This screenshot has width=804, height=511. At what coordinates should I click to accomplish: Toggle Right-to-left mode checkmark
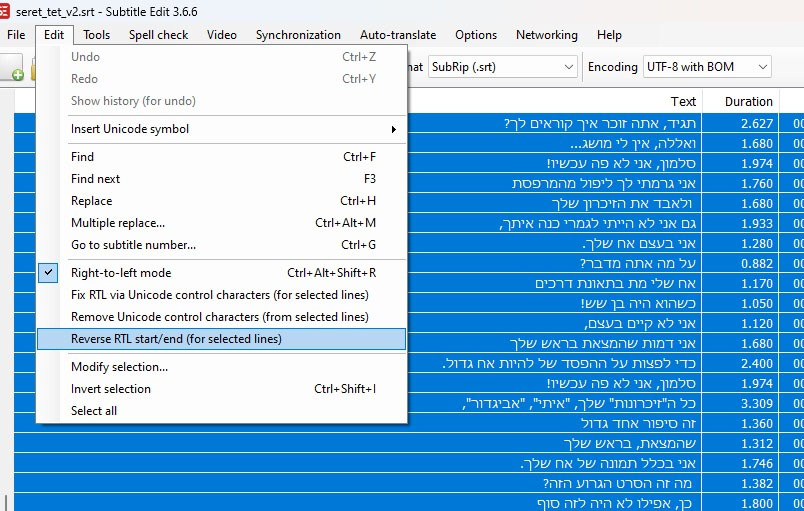[49, 273]
